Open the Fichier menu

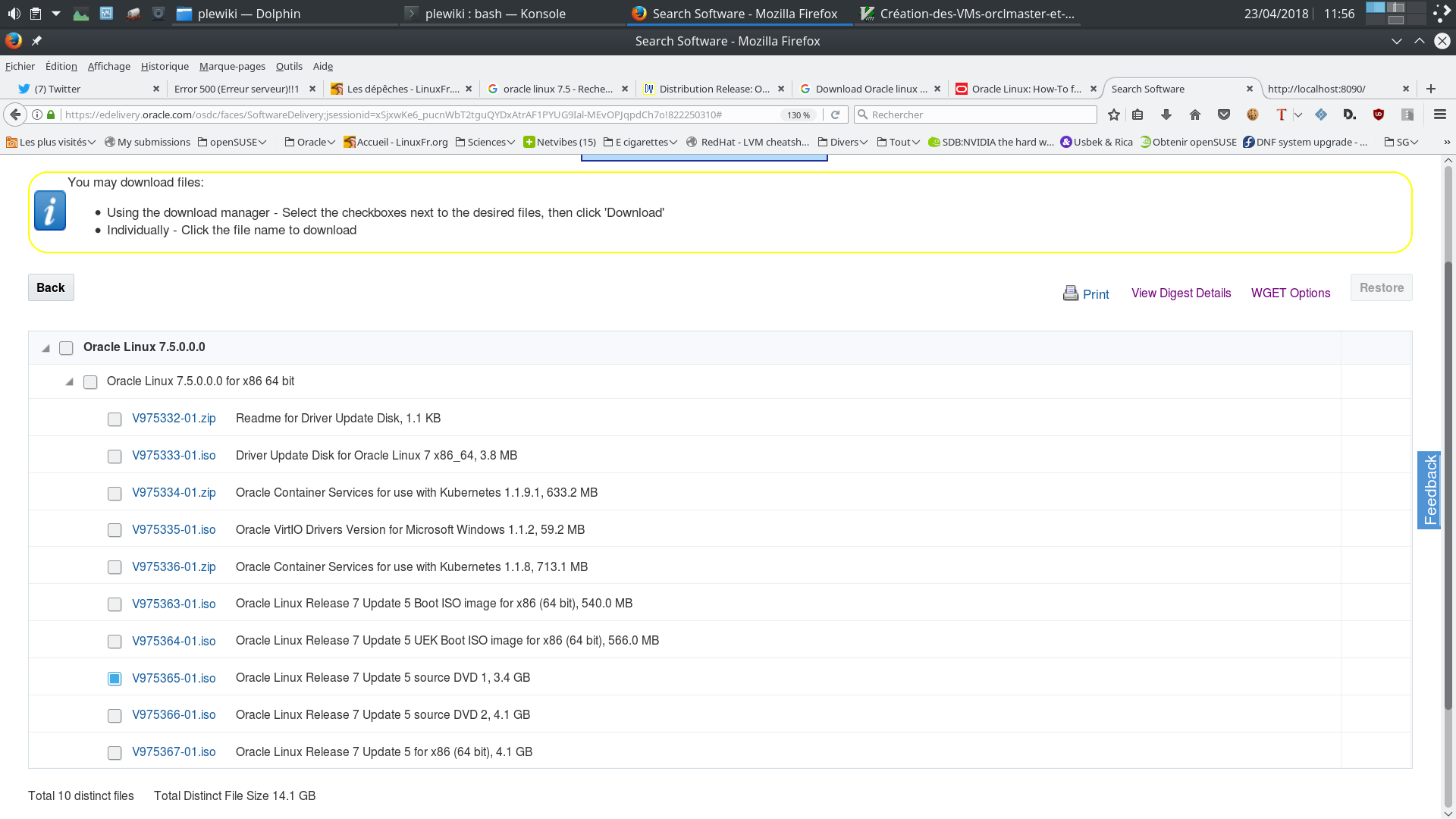[20, 66]
